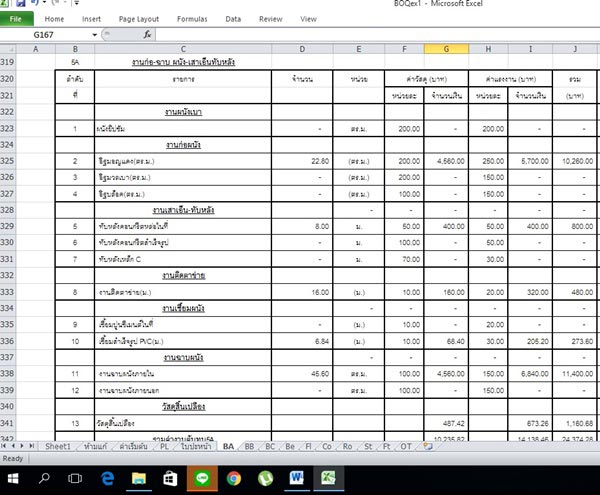
Task: Select column E header
Action: 359,49
